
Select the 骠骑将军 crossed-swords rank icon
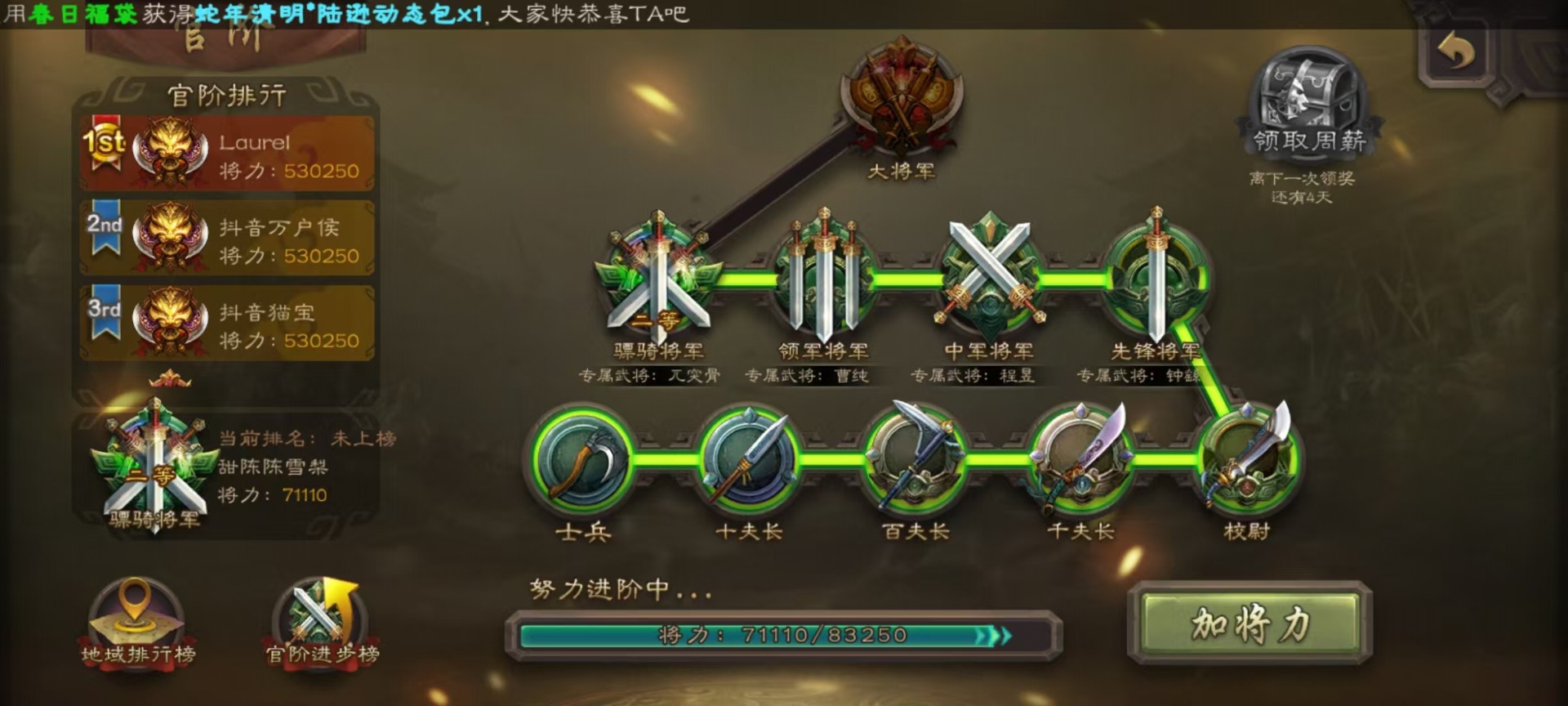(658, 276)
